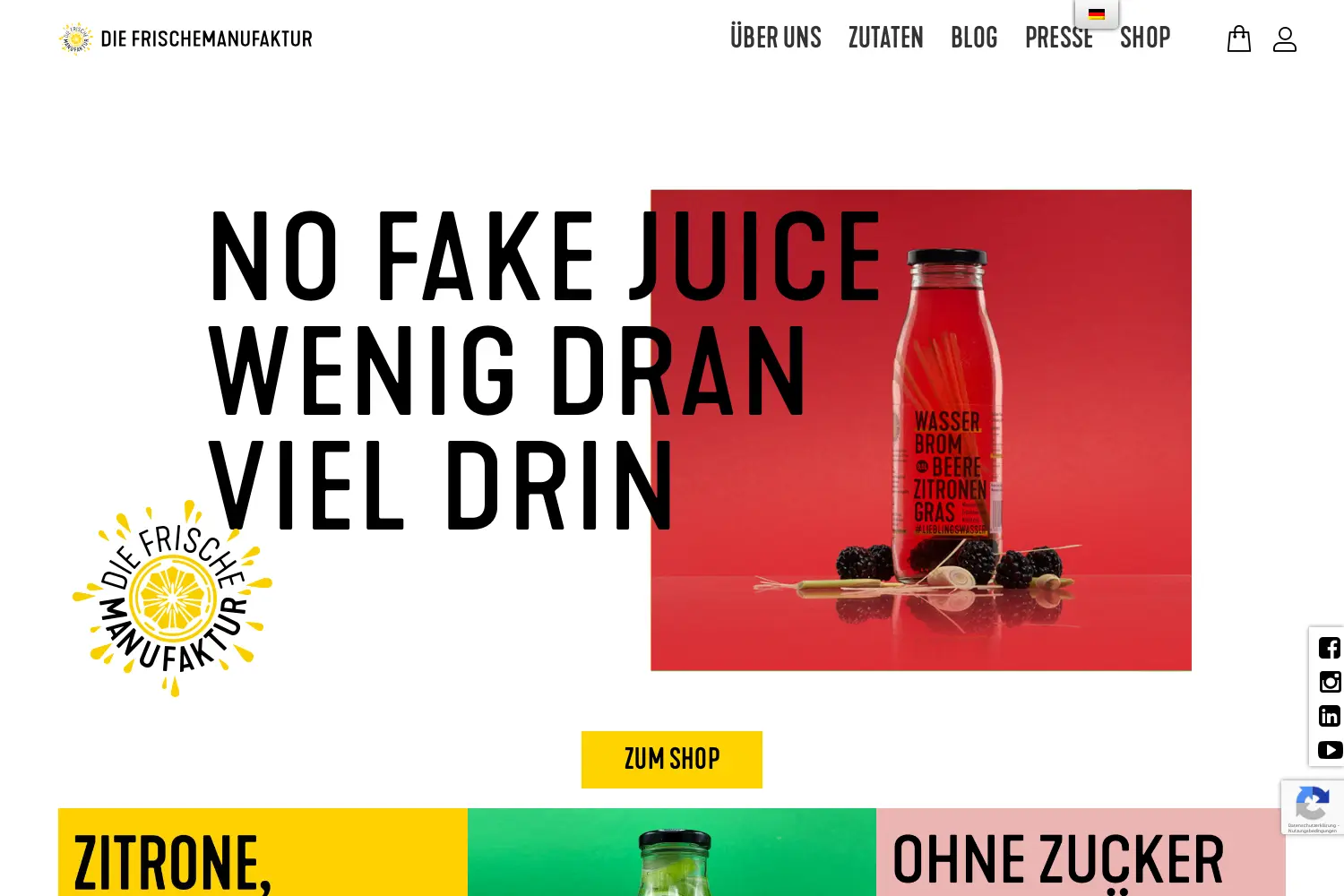
Task: Open the Instagram sidebar icon
Action: point(1330,682)
